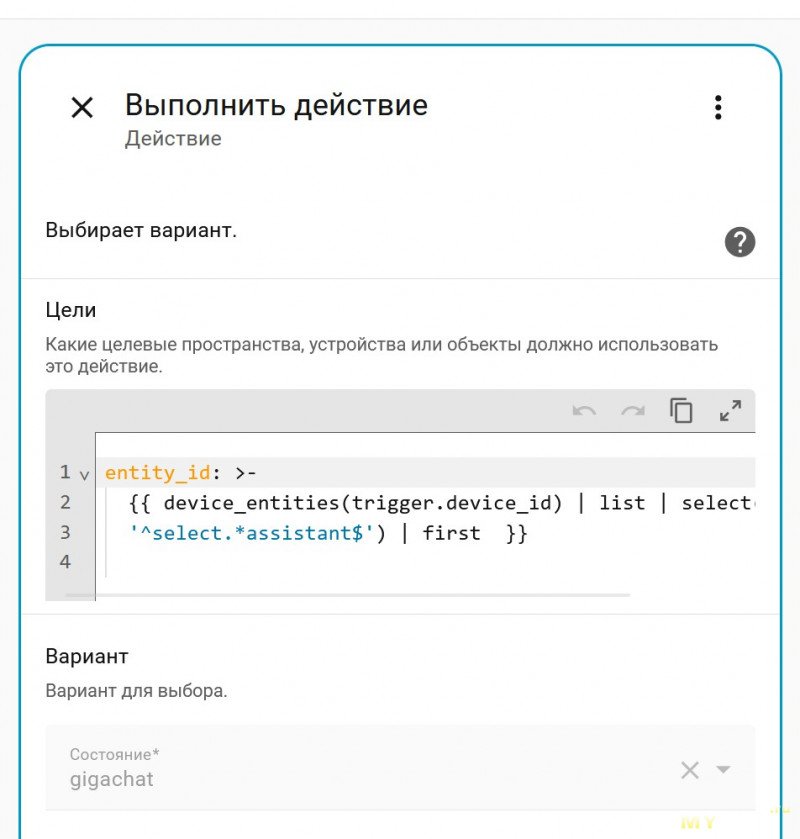Screen dimensions: 800x839
Task: Click the code editor horizontal scrollbar
Action: pos(350,595)
